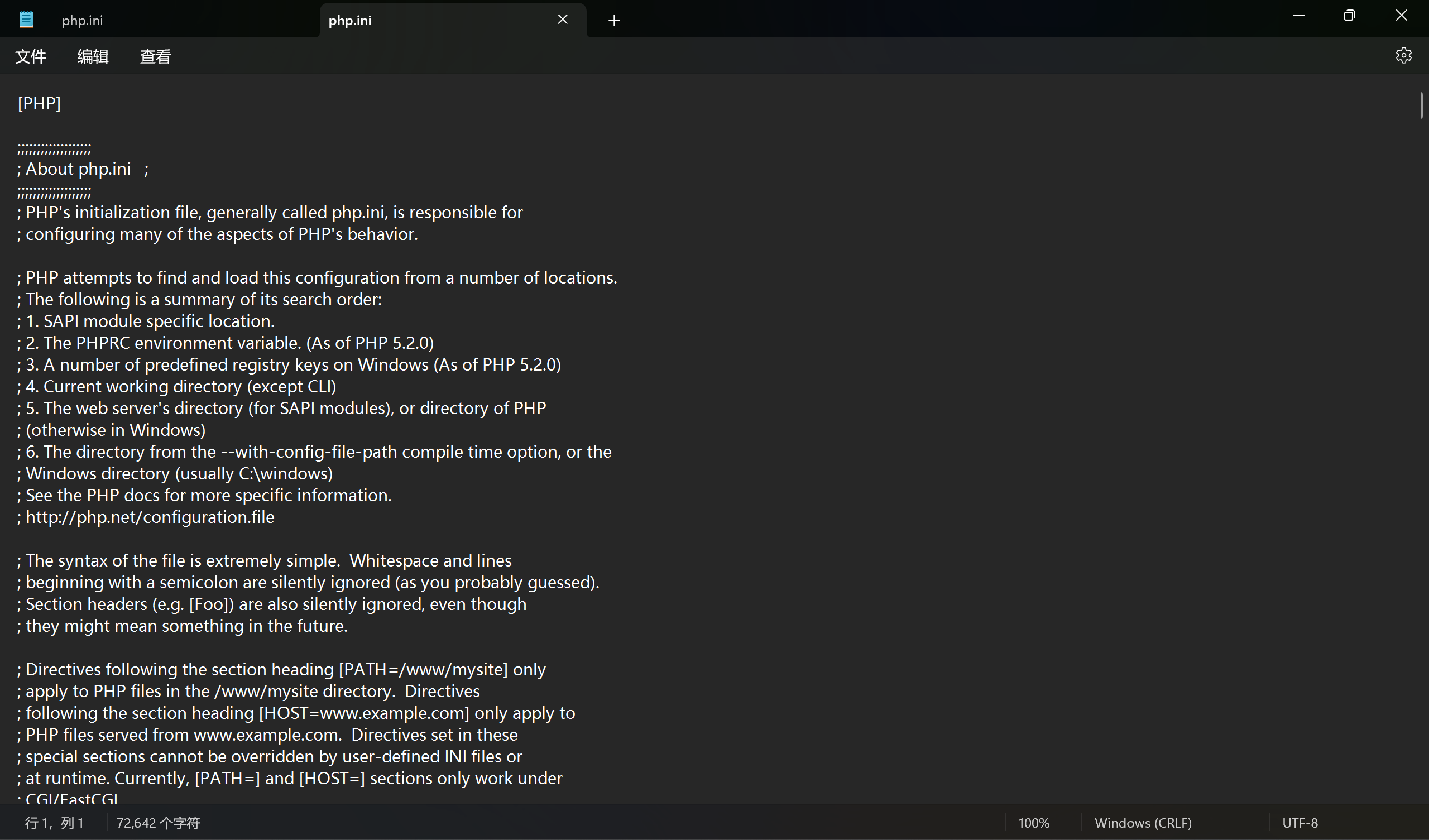Click line '; Windows directory (usually C:\windows)'
The image size is (1429, 840).
[x=175, y=474]
